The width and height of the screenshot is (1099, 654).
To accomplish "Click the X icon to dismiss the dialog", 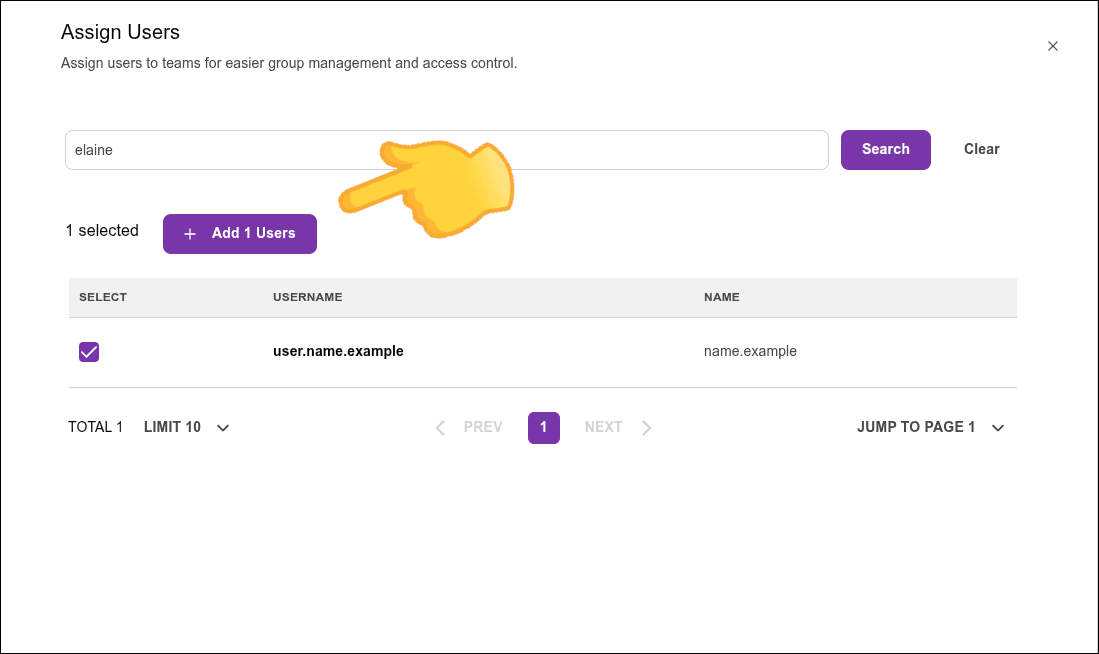I will (x=1053, y=46).
